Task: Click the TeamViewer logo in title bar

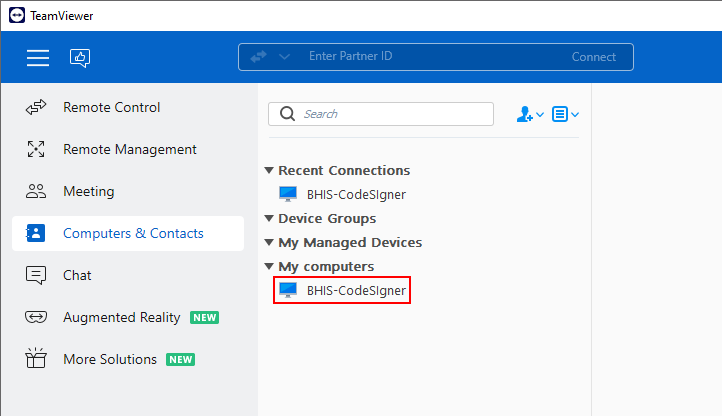Action: coord(15,15)
